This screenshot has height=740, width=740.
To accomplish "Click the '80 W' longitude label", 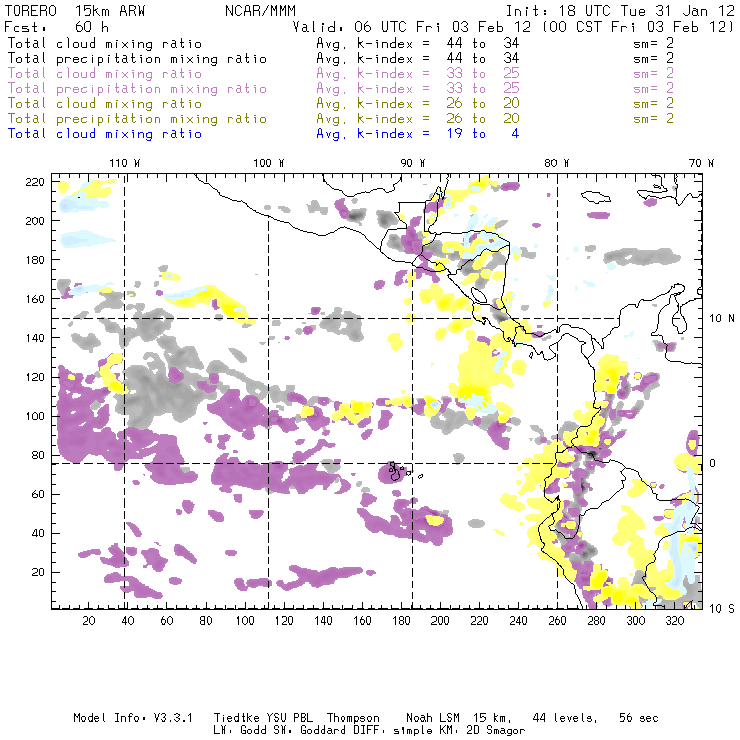I will [556, 163].
